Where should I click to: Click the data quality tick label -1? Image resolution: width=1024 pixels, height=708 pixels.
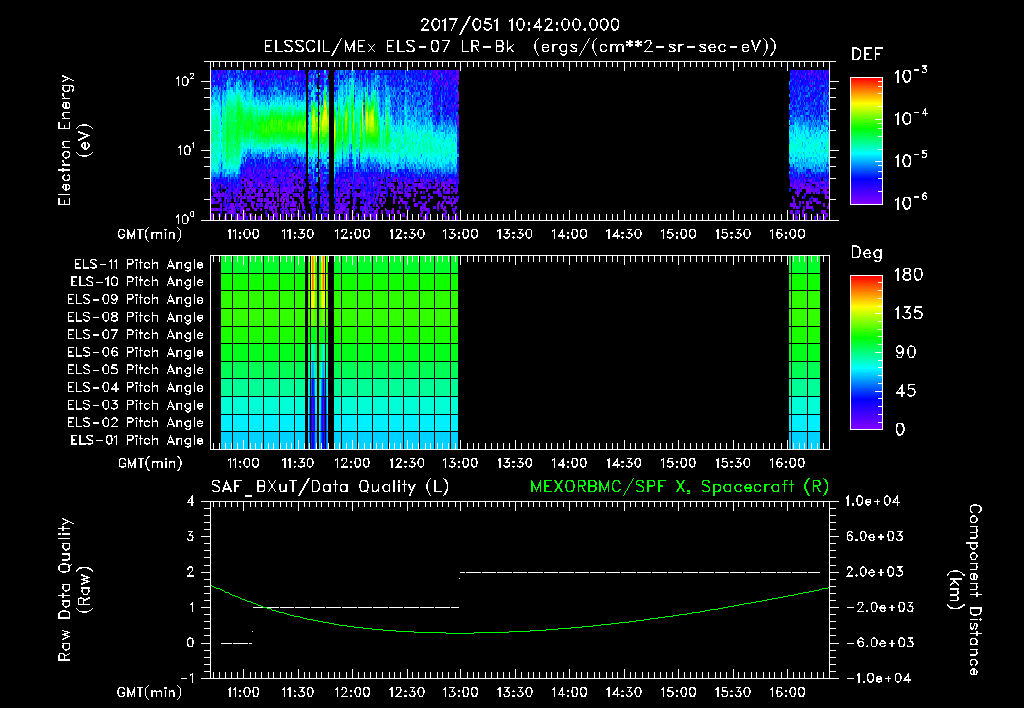click(x=187, y=678)
